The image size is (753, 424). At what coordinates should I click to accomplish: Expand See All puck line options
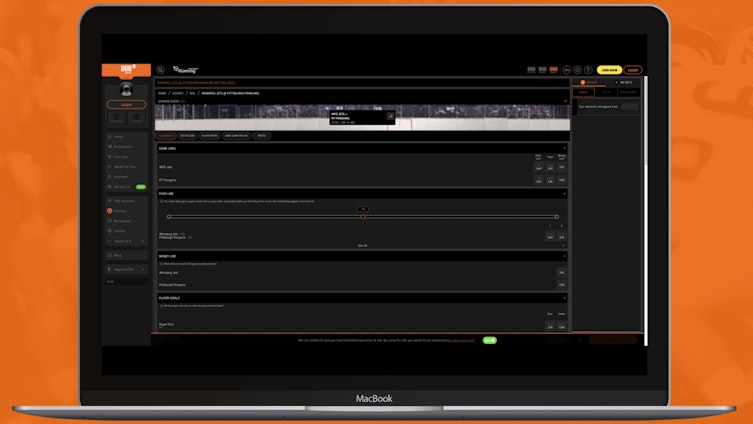pos(363,245)
